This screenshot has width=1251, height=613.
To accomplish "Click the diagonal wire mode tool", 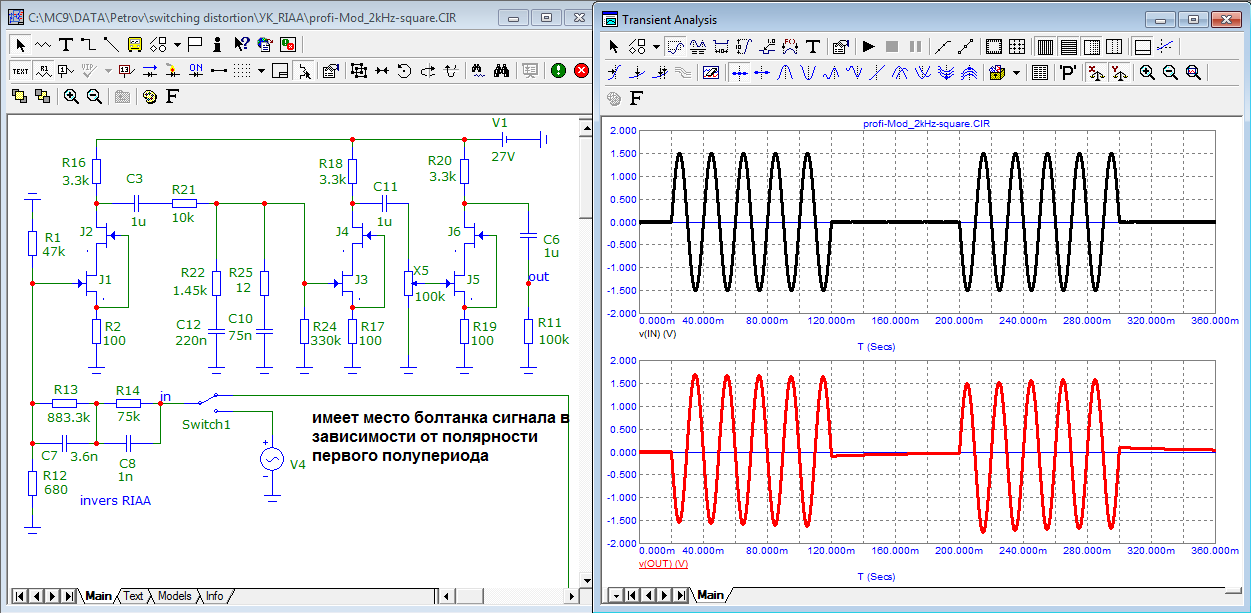I will tap(109, 44).
